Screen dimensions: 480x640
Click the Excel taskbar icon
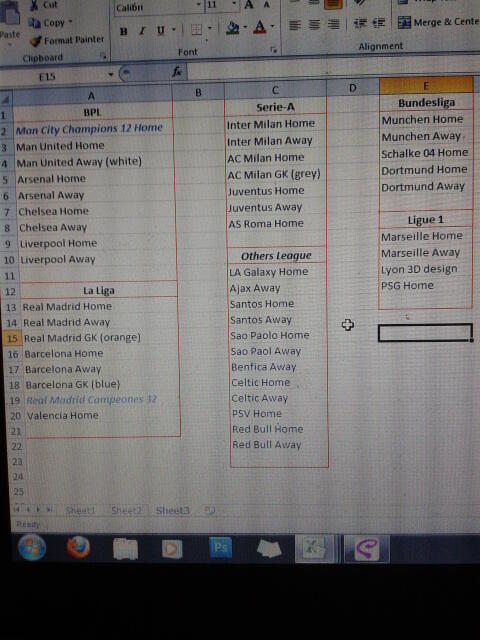[313, 548]
